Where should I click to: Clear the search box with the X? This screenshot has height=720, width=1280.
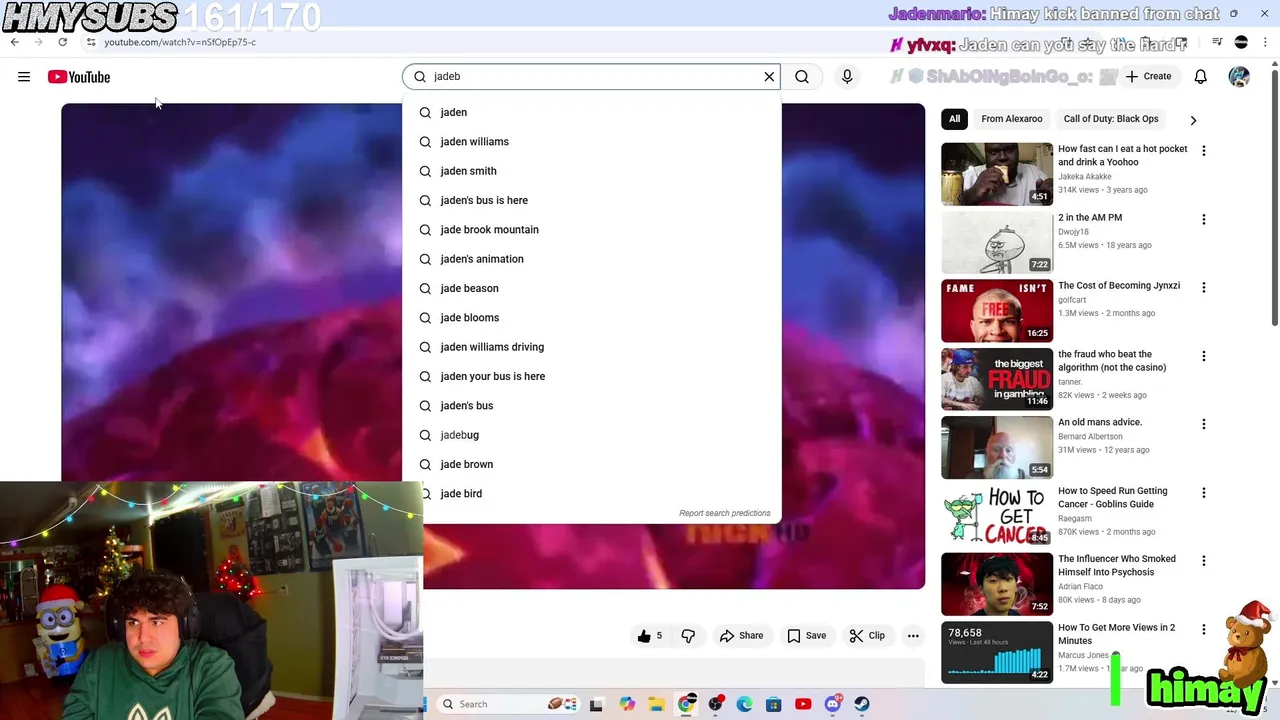click(x=769, y=76)
